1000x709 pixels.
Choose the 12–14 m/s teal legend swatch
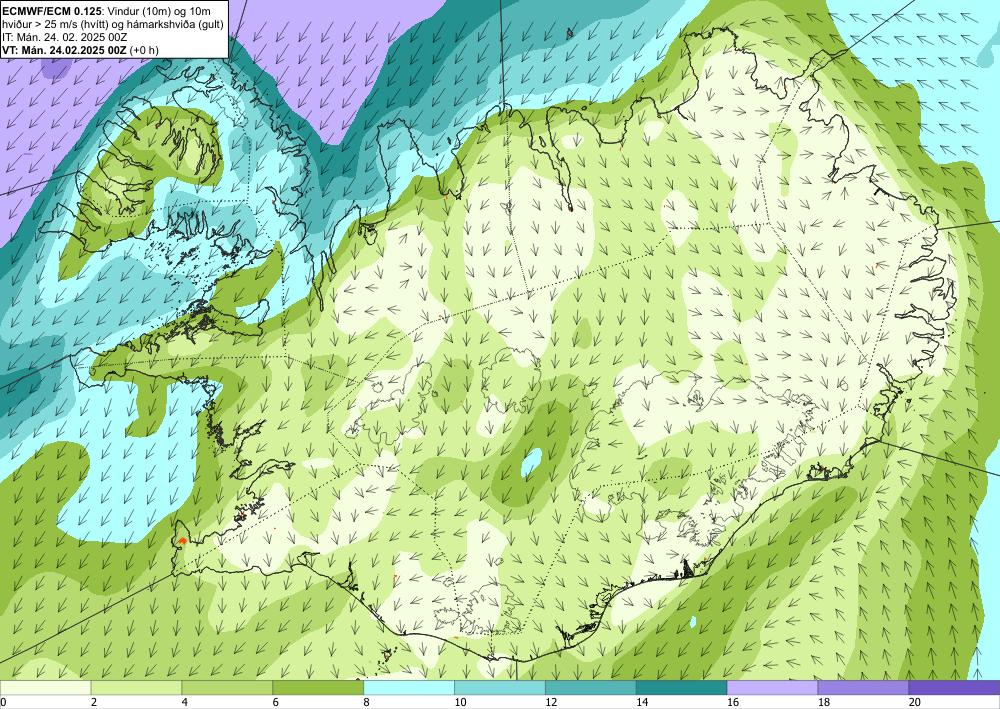(x=591, y=687)
